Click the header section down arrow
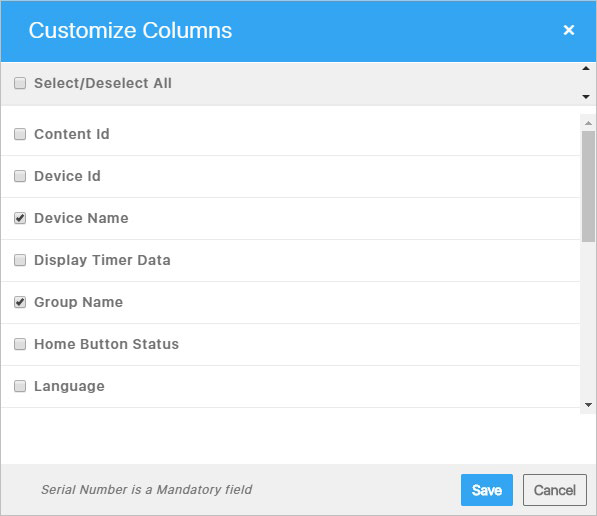Screen dimensions: 597x516 (x=586, y=97)
